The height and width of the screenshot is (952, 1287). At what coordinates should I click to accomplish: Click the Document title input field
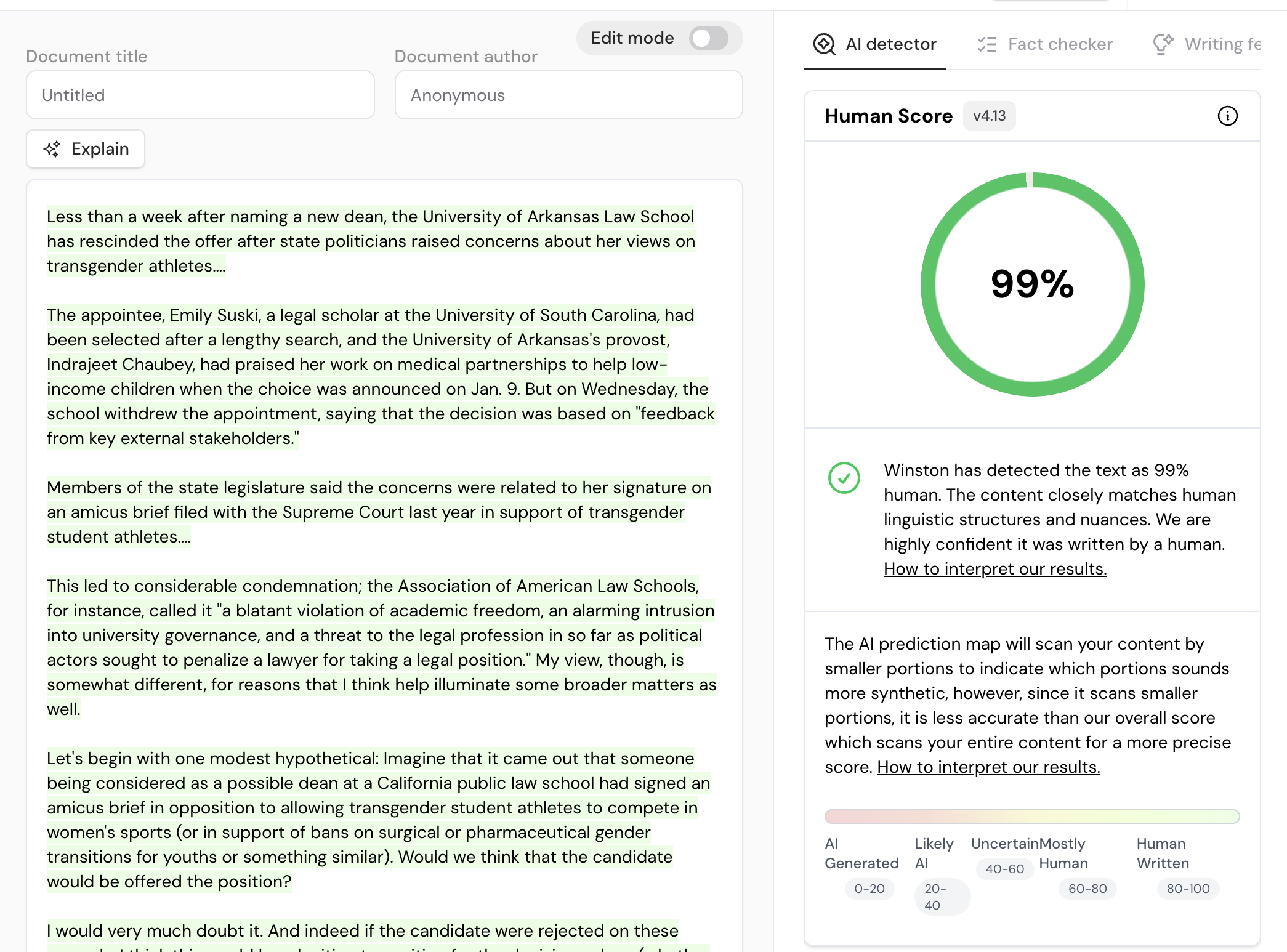click(200, 95)
